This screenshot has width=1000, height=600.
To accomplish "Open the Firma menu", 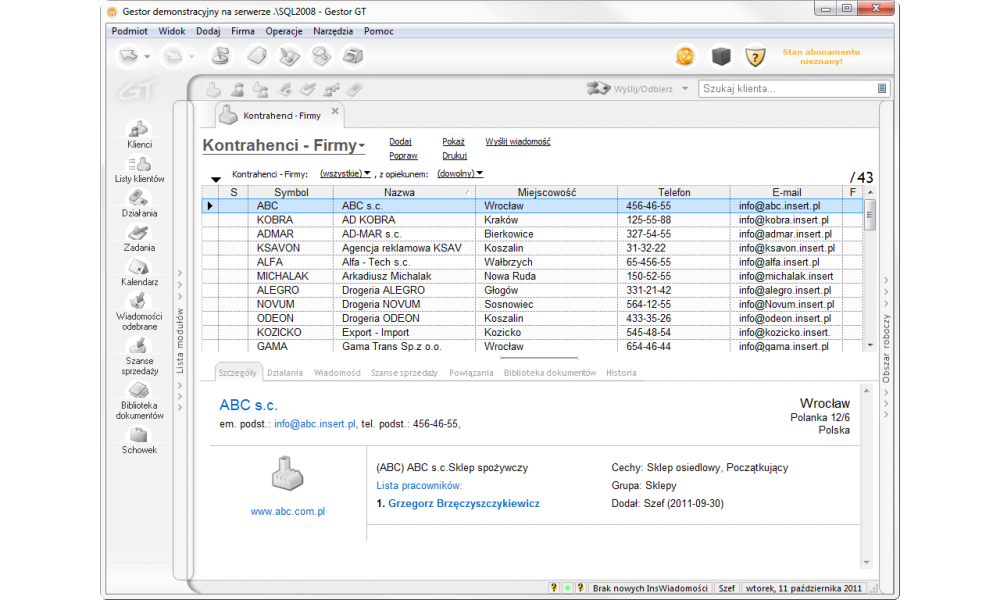I will click(x=242, y=31).
